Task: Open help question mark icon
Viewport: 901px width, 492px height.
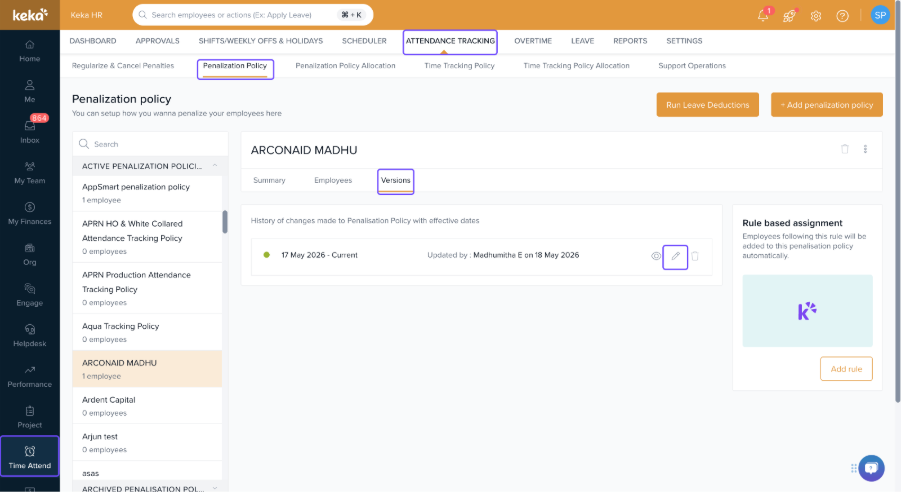Action: pyautogui.click(x=842, y=16)
